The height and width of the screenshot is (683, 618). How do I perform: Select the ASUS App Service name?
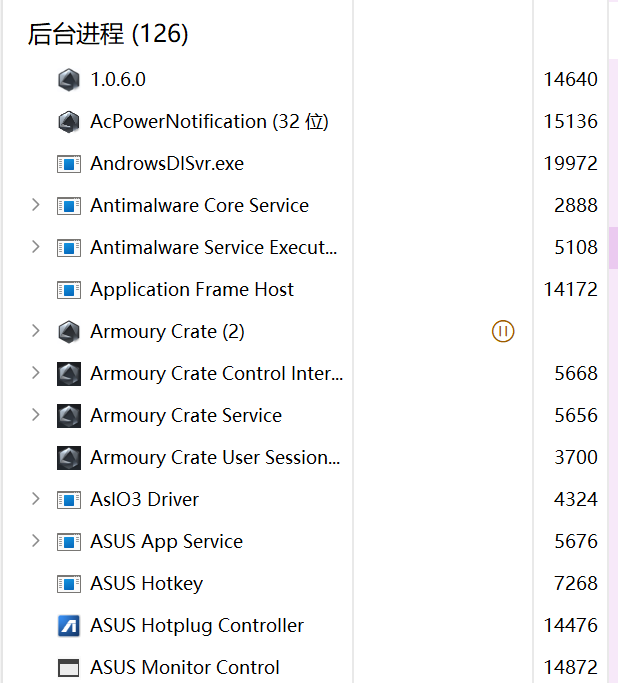point(166,542)
